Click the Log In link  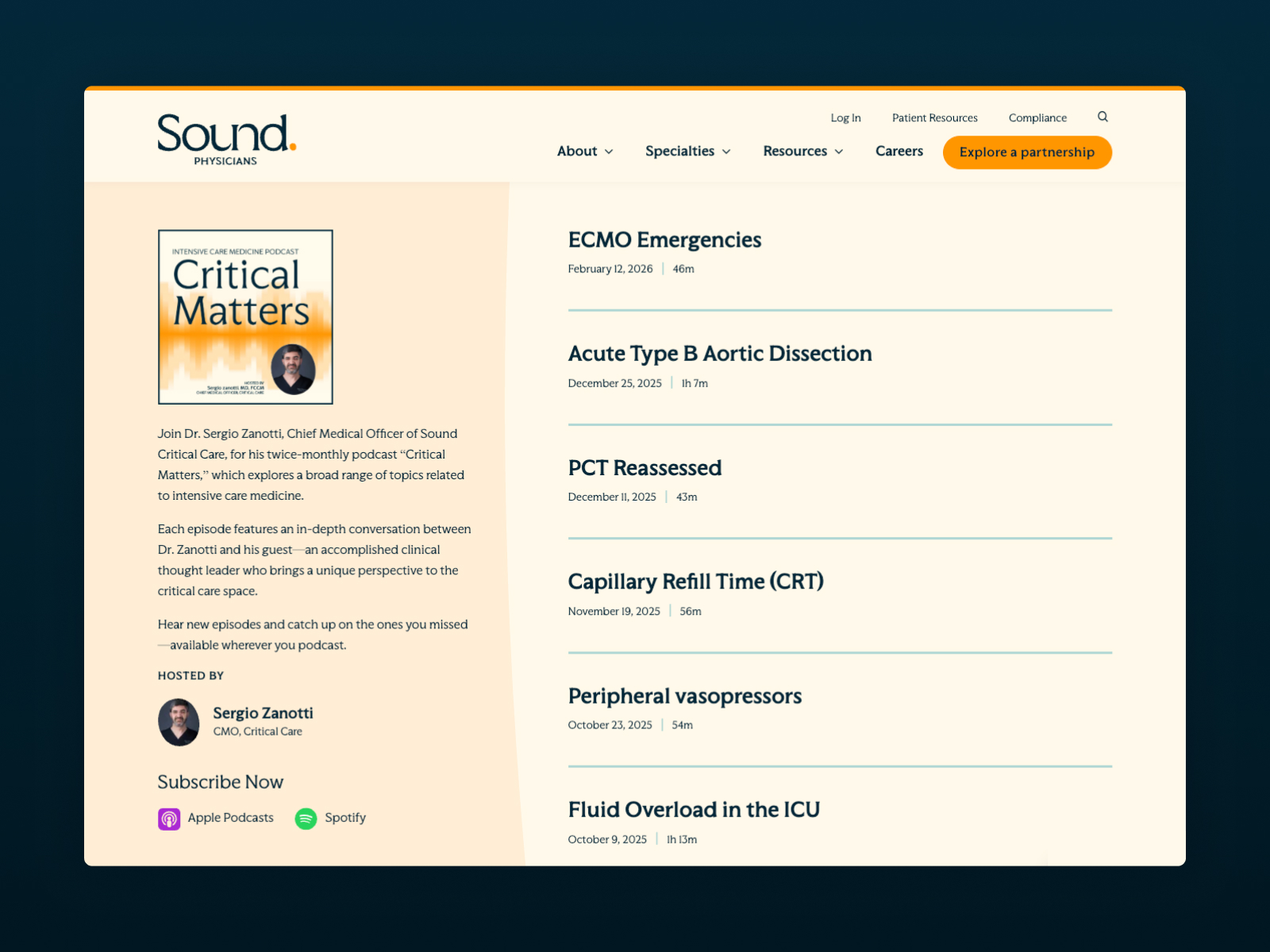point(845,117)
